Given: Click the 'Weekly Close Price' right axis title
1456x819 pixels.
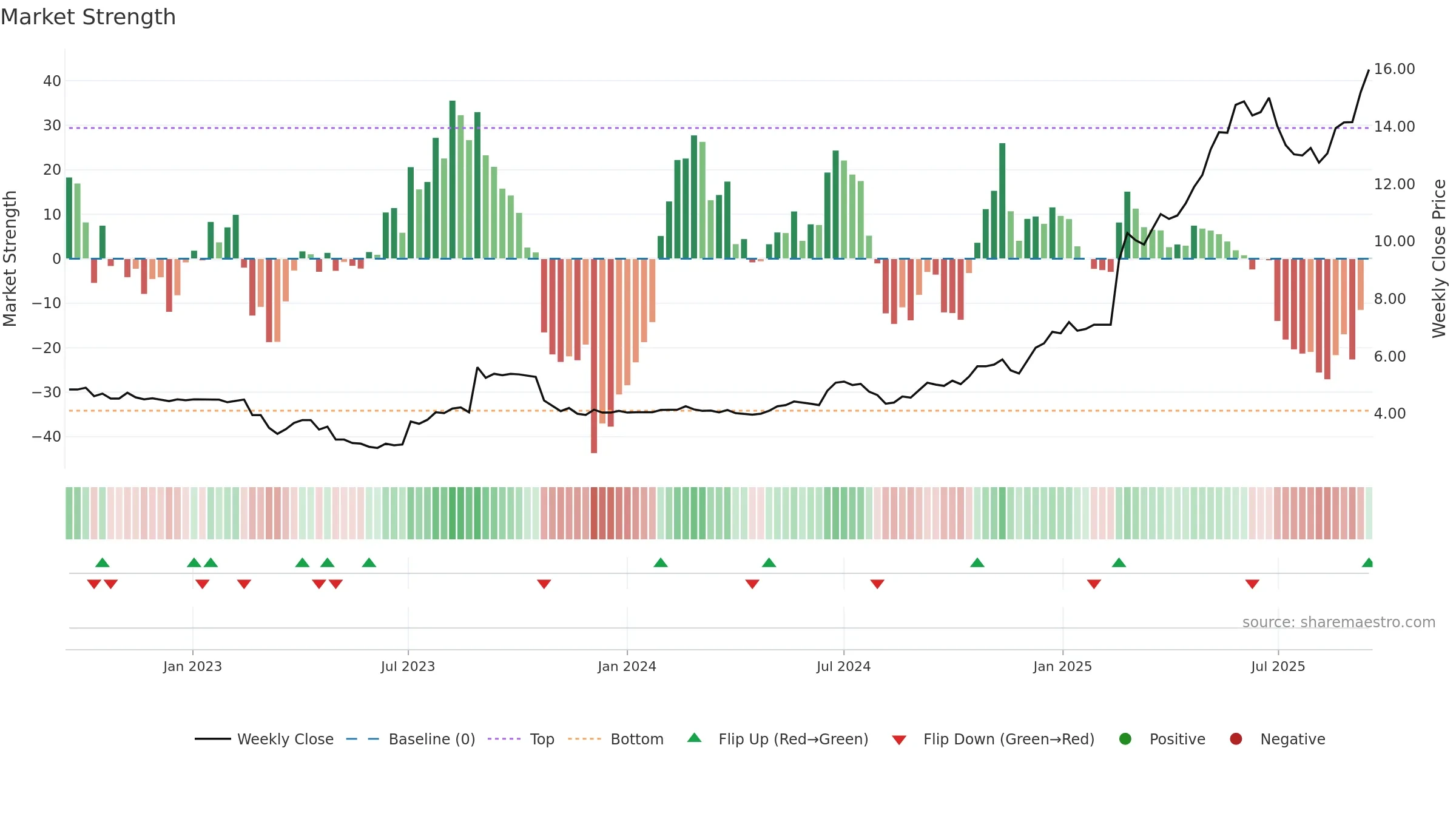Looking at the screenshot, I should click(x=1438, y=259).
